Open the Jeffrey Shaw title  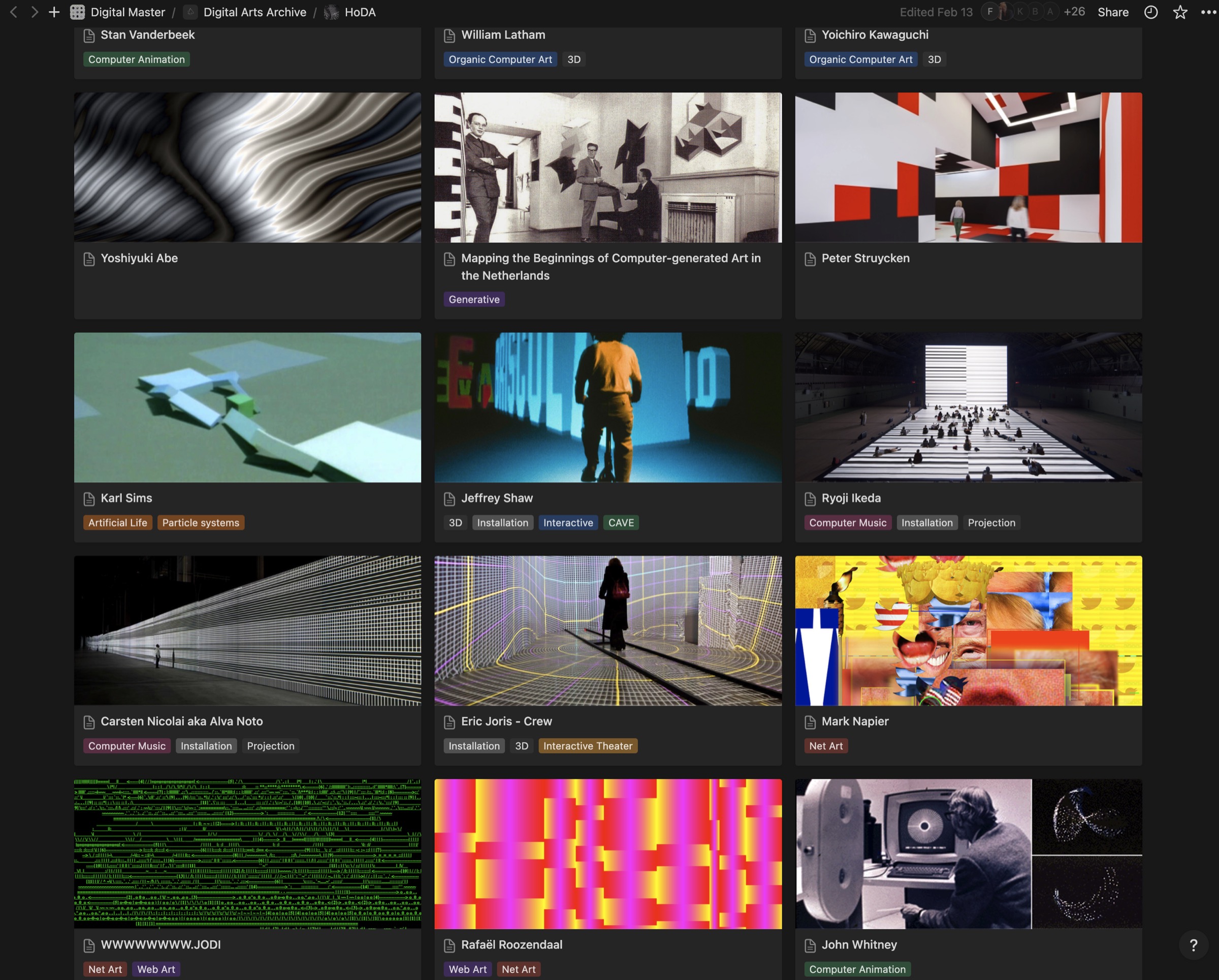(497, 498)
